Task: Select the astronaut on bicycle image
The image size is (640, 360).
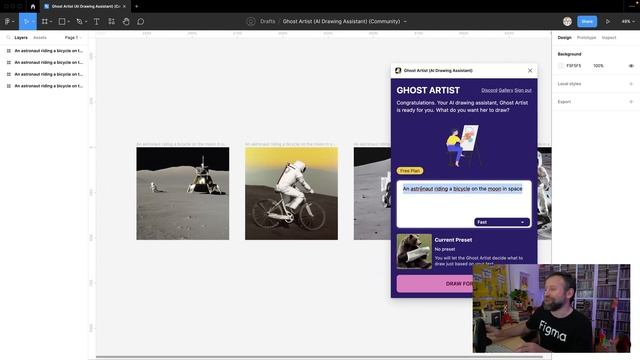Action: [291, 193]
